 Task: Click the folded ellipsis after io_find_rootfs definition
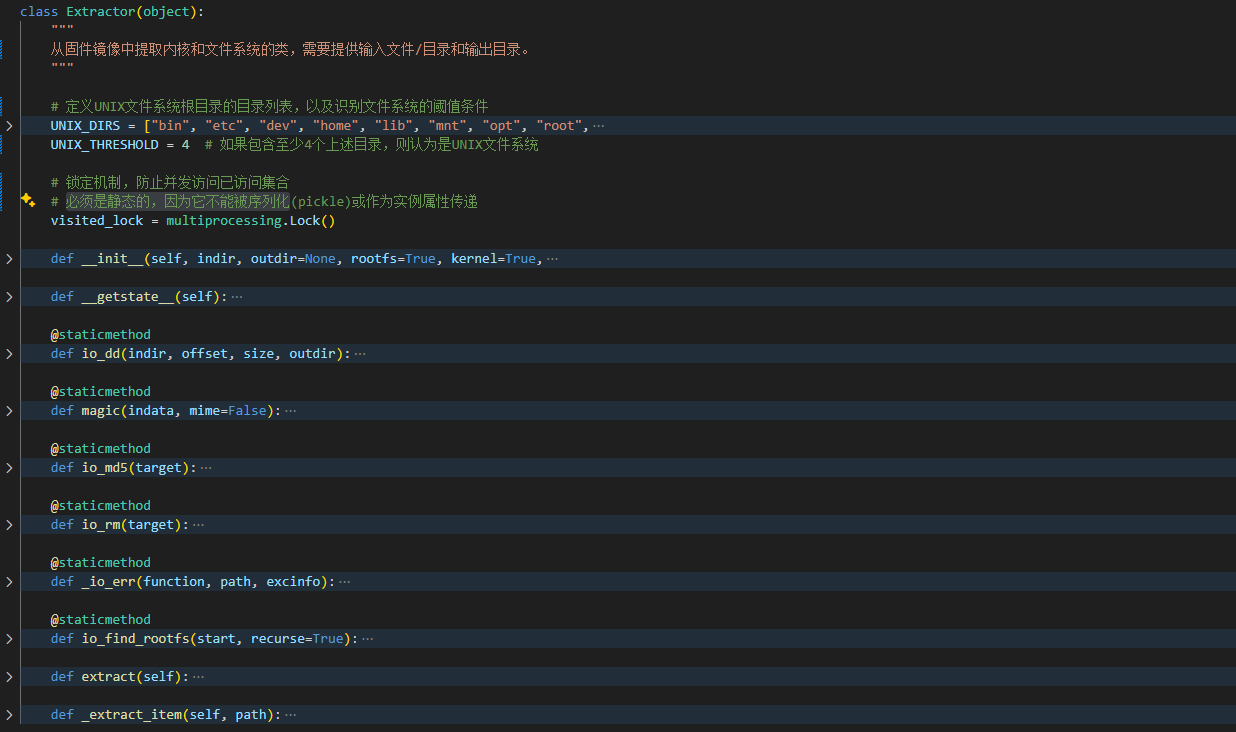(x=367, y=639)
